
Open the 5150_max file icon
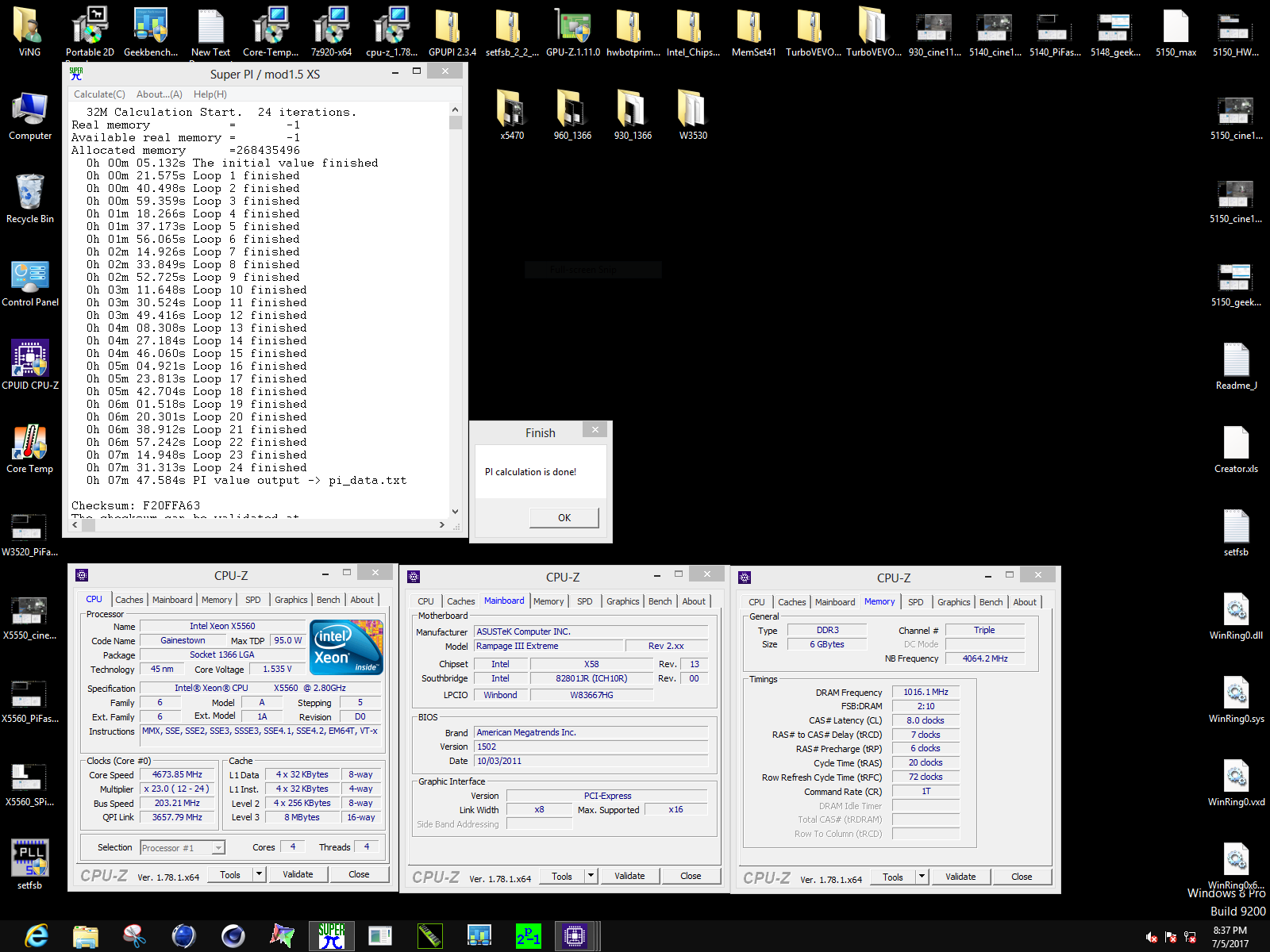click(x=1176, y=33)
